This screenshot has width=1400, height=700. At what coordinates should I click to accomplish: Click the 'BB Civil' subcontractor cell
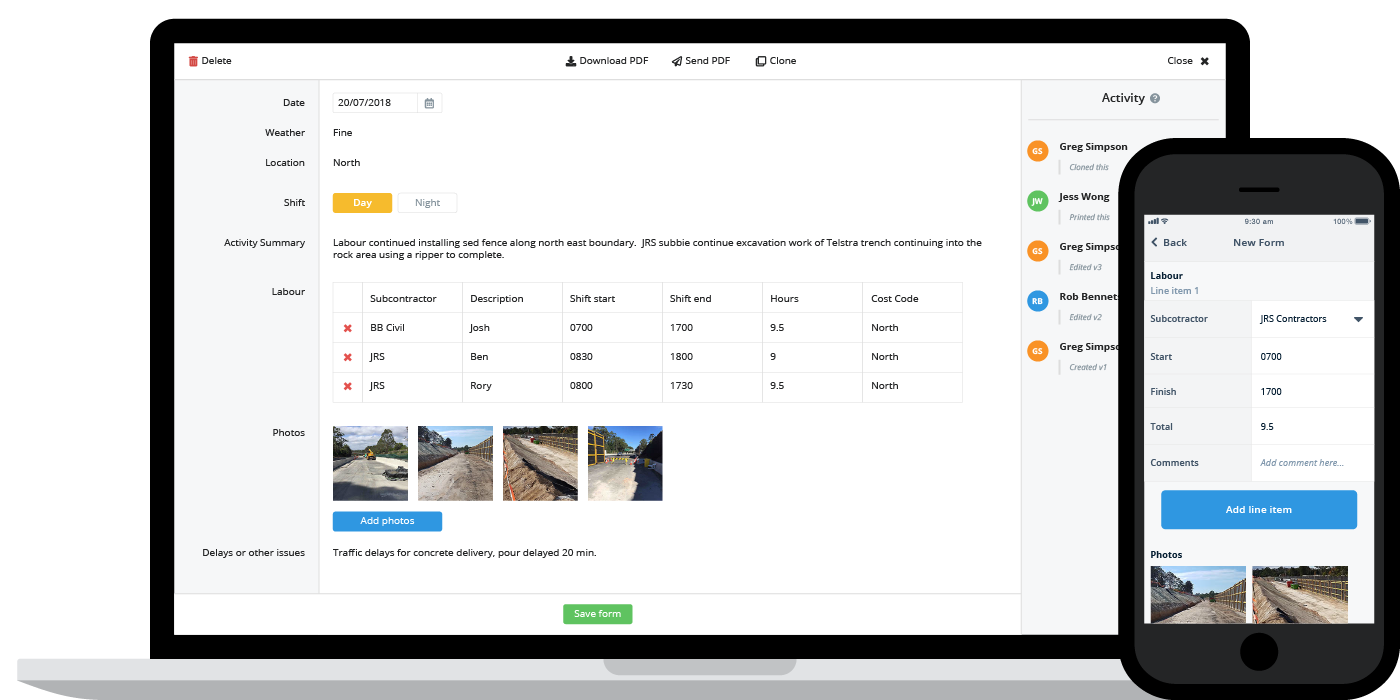click(413, 328)
